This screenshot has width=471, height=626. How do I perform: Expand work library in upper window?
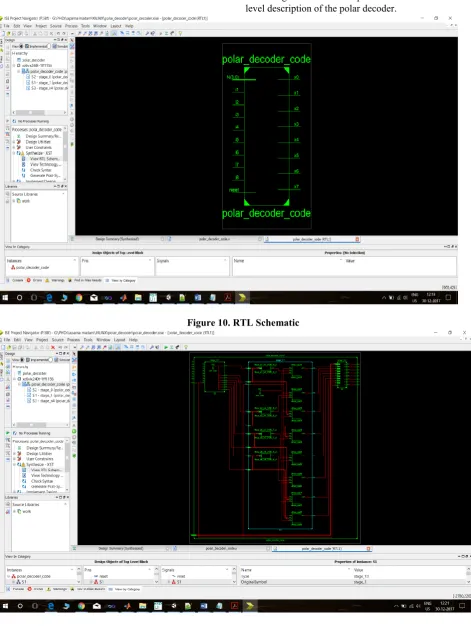(14, 201)
